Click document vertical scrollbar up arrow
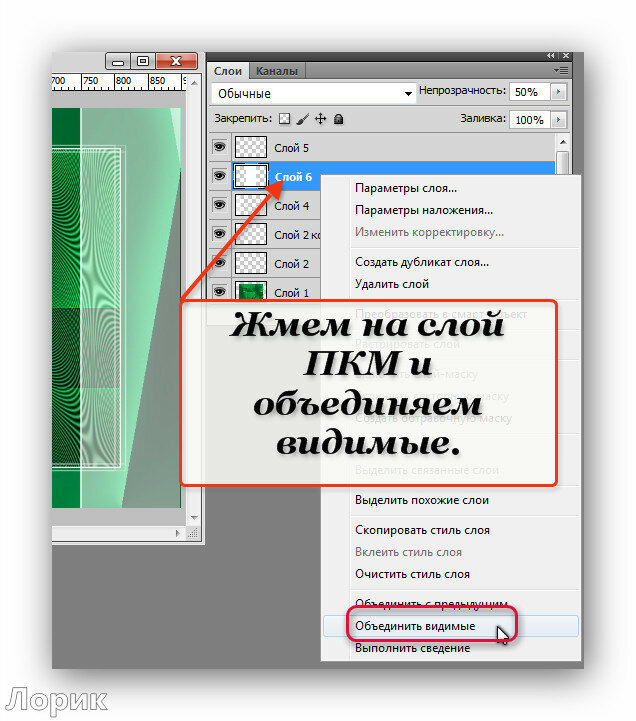 194,83
